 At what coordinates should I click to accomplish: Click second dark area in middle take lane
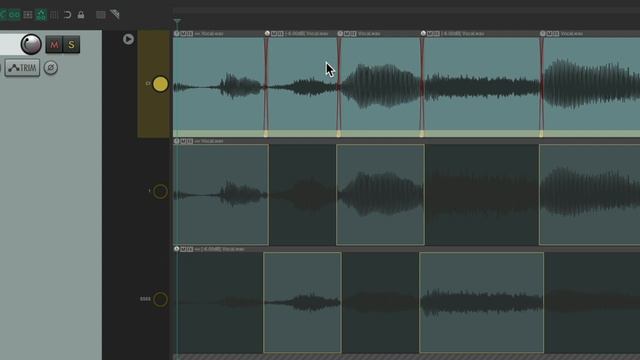(x=482, y=194)
